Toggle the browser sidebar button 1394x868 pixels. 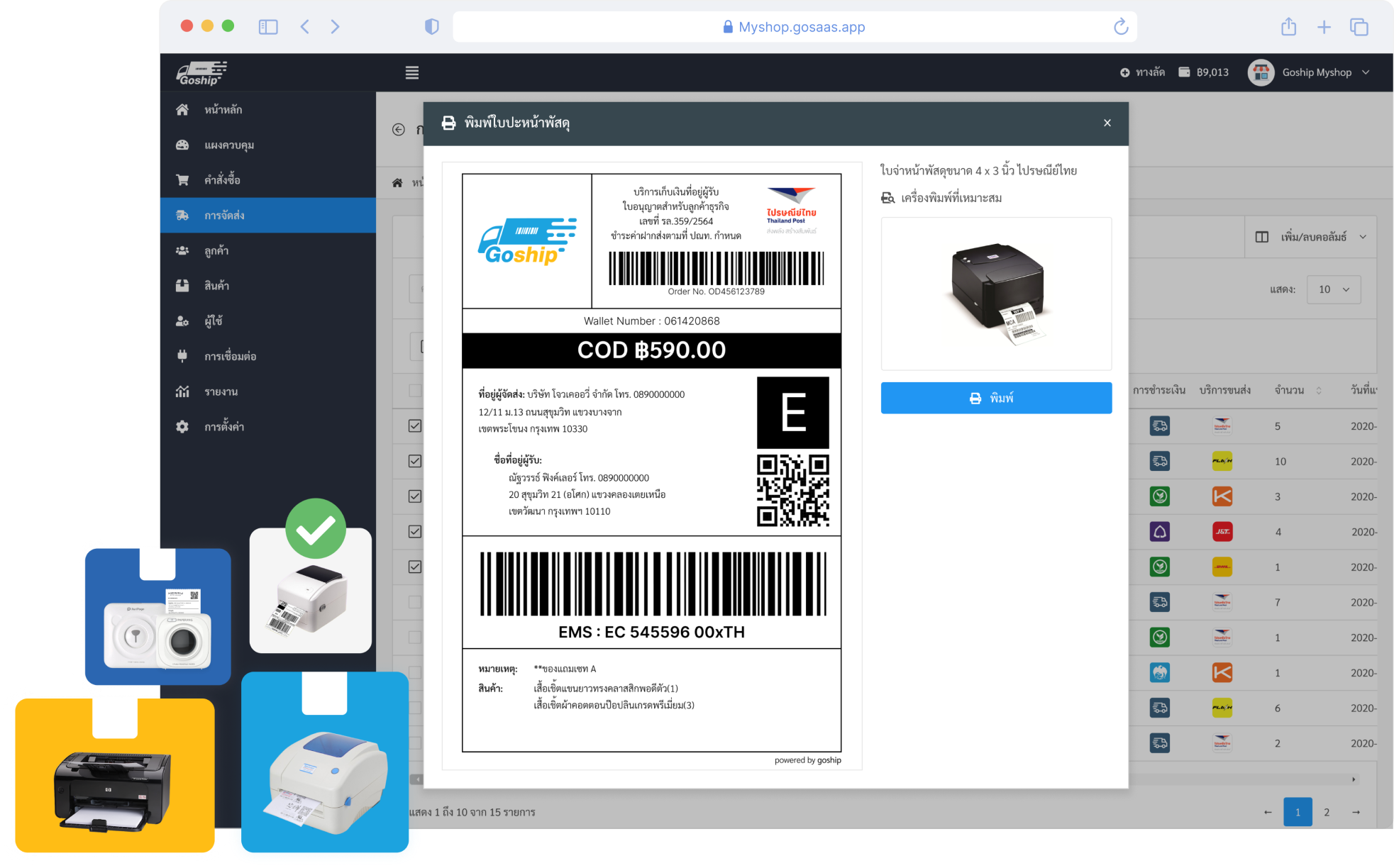pyautogui.click(x=268, y=27)
